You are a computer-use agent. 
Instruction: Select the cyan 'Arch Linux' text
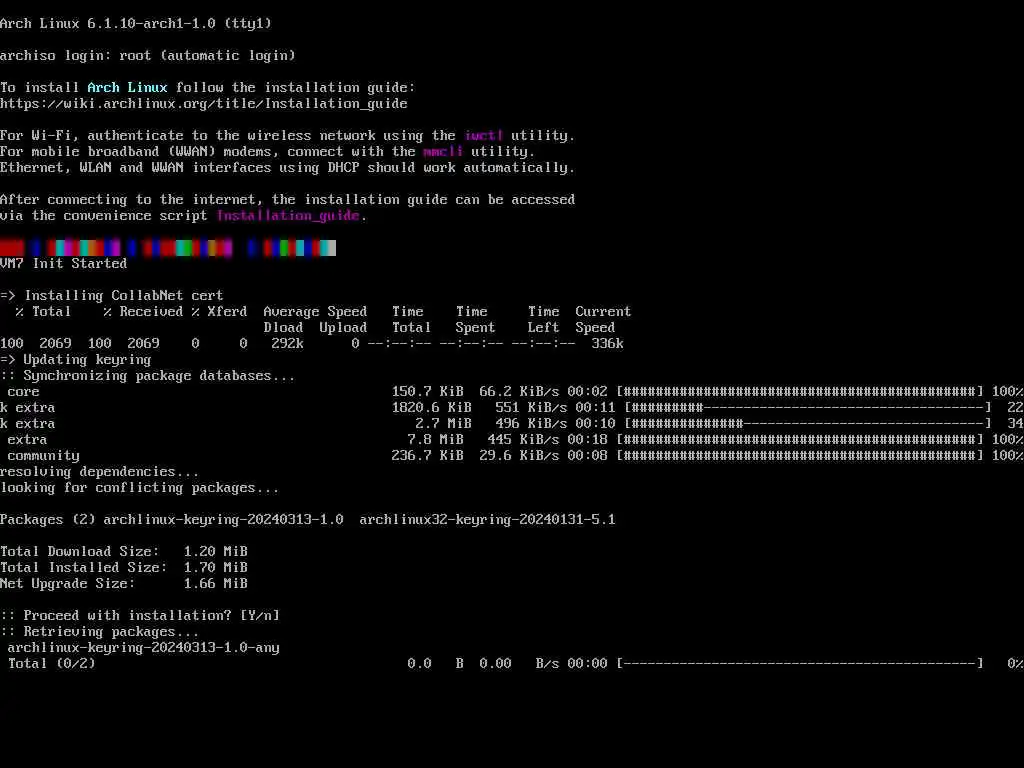click(x=127, y=88)
